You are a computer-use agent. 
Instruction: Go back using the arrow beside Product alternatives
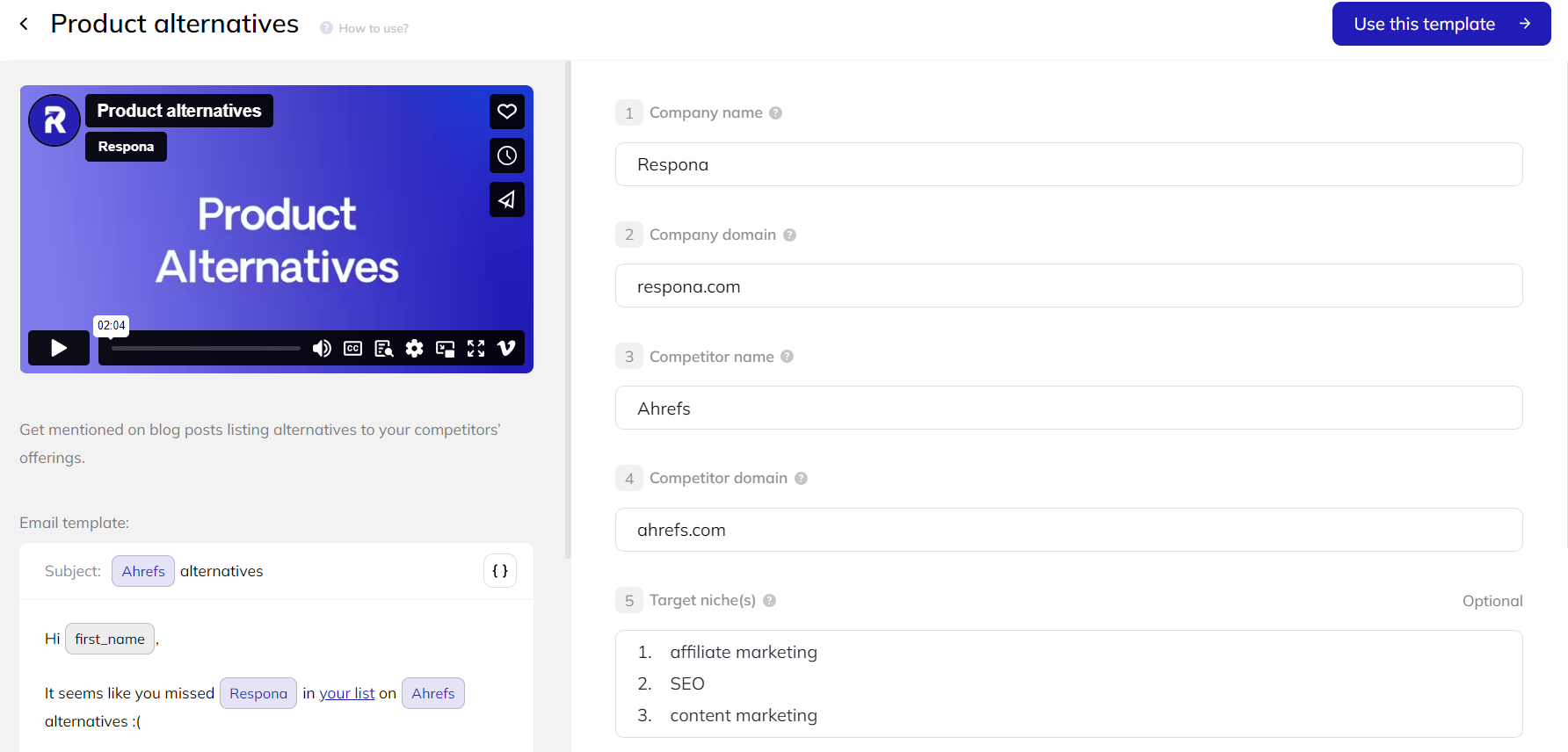click(x=25, y=24)
